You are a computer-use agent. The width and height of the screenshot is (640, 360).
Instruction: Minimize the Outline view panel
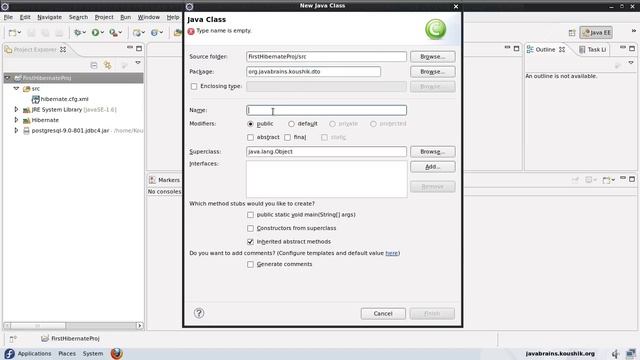click(622, 48)
